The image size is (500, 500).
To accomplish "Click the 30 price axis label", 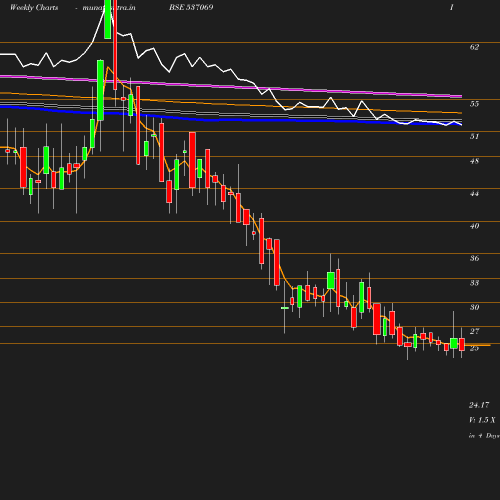I will (474, 307).
